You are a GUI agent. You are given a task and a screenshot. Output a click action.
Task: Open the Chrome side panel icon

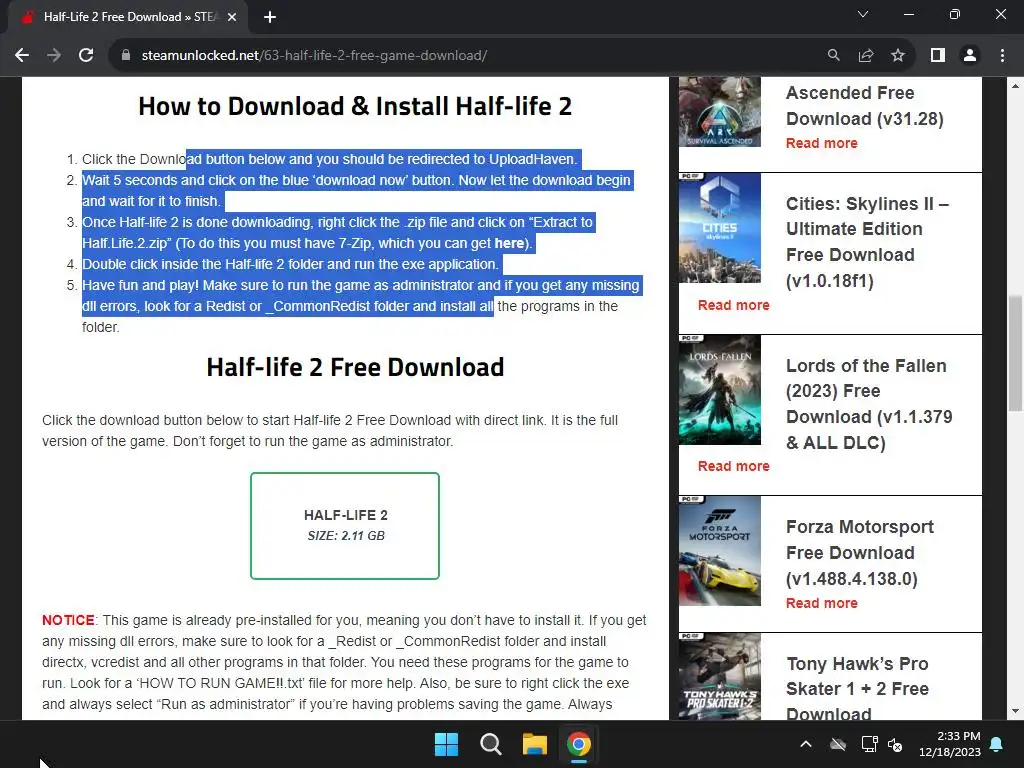[x=938, y=56]
